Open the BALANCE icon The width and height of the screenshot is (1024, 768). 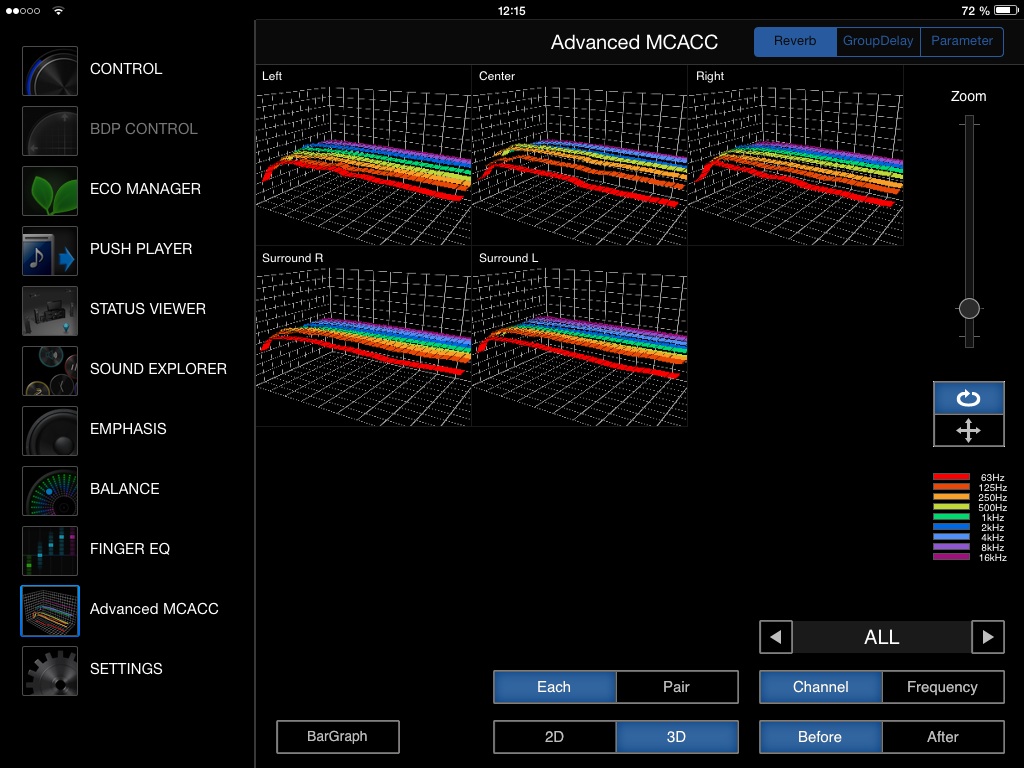pos(50,490)
